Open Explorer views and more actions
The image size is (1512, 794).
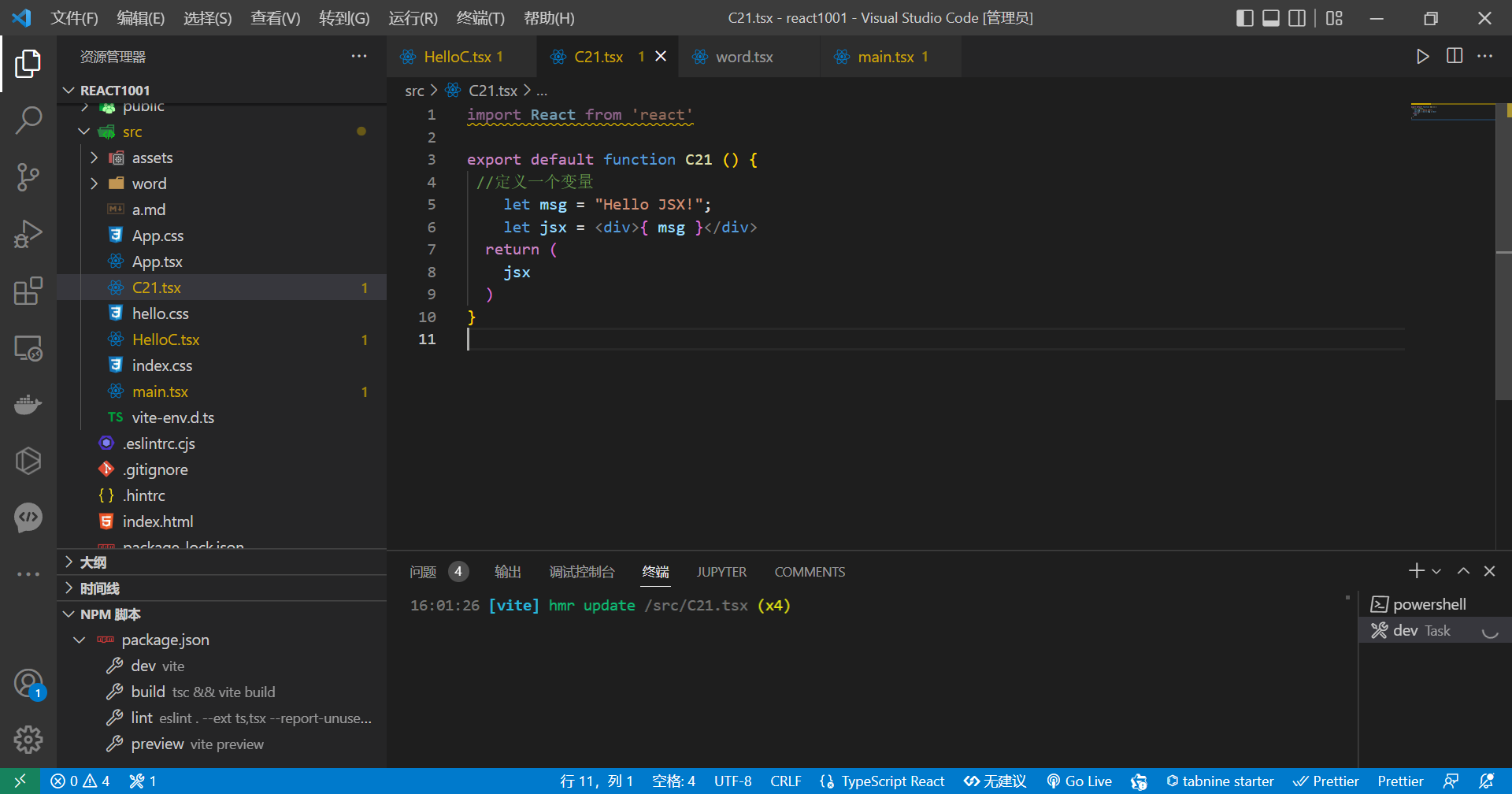359,57
